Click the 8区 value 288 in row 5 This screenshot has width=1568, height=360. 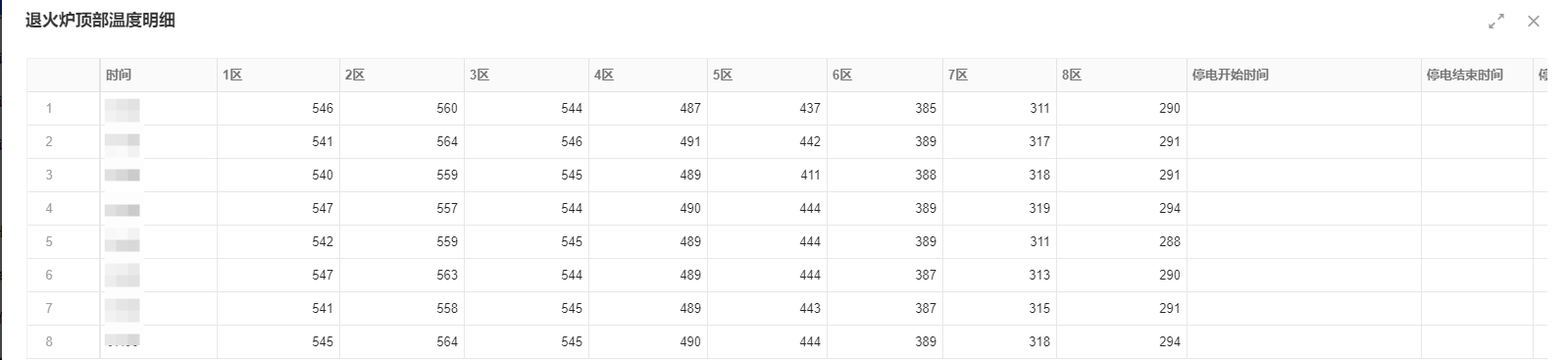click(x=1170, y=242)
